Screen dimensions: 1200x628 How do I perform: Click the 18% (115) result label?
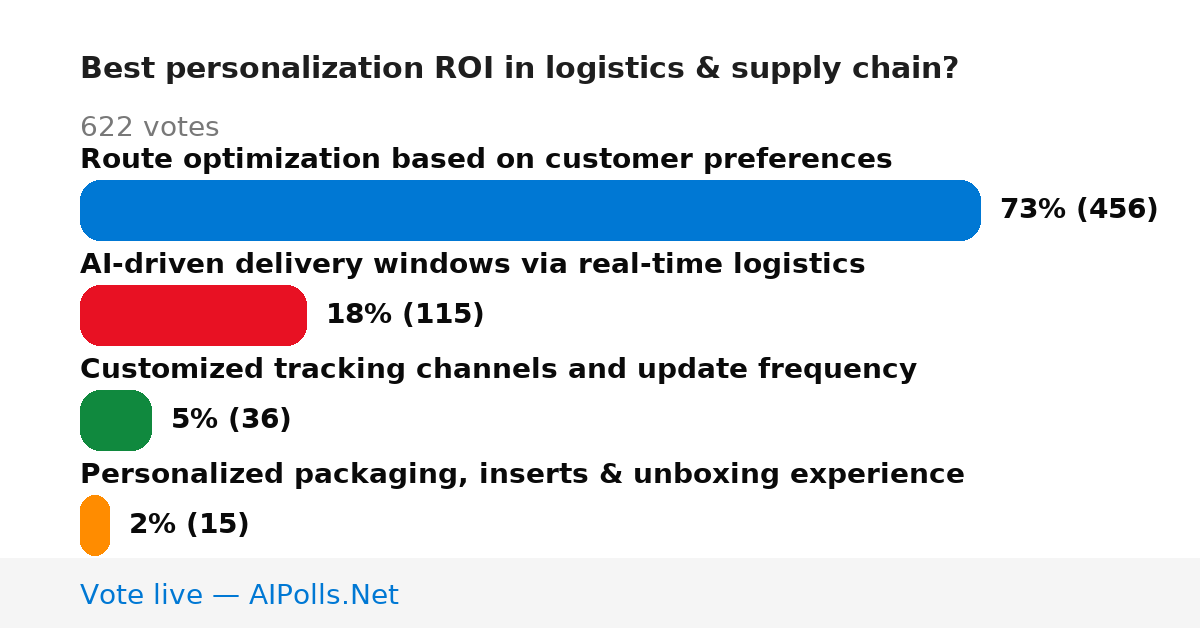[405, 314]
